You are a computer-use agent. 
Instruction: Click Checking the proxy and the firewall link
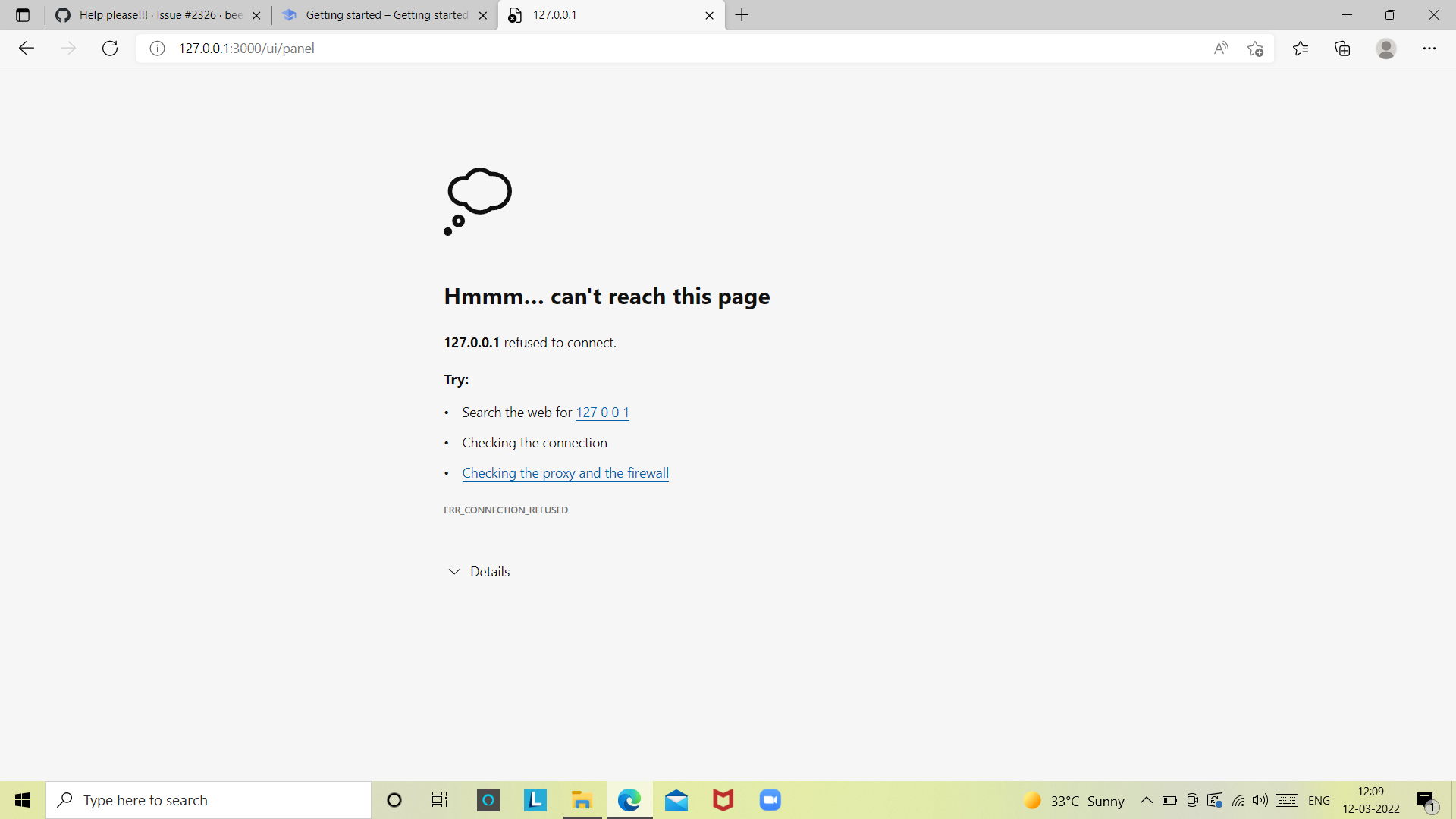click(x=564, y=472)
